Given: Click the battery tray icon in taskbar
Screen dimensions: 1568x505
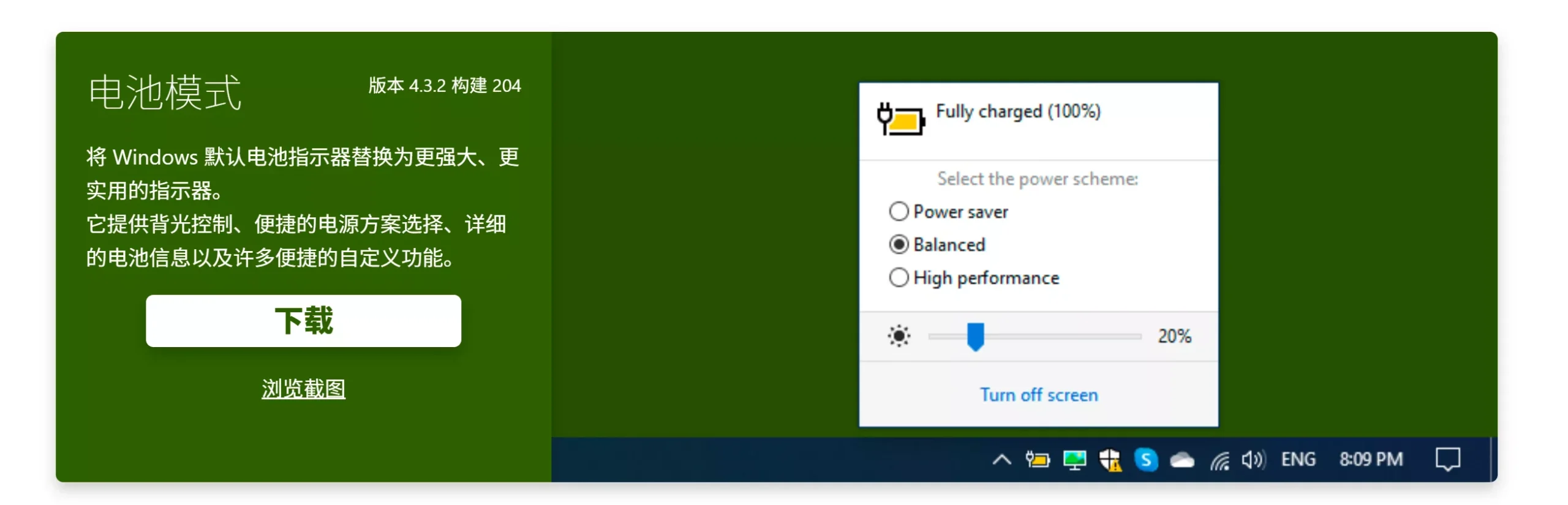Looking at the screenshot, I should [1038, 459].
